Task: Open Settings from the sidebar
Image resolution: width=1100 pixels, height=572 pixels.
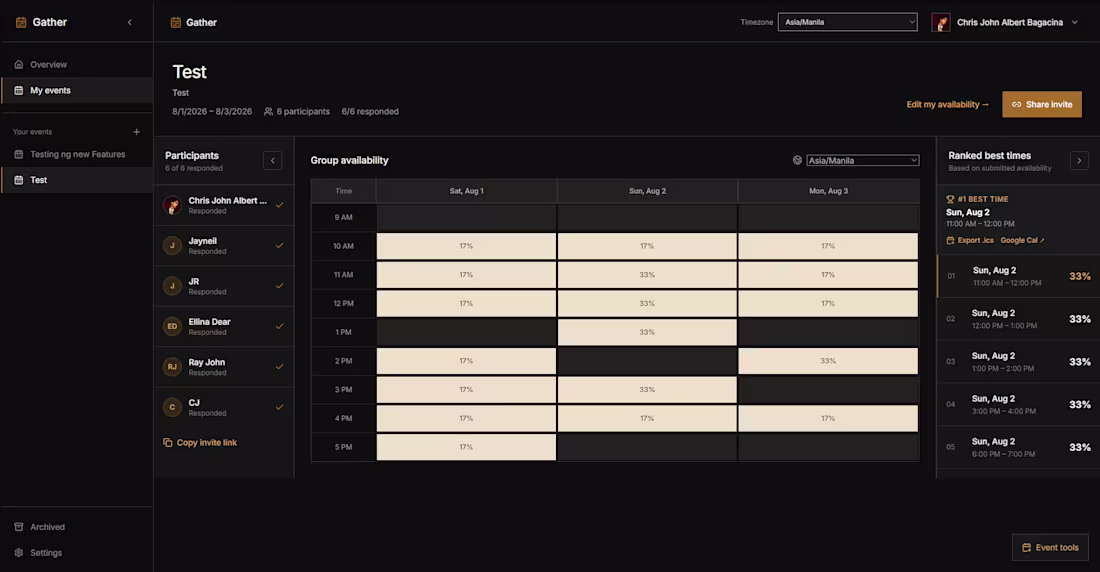Action: pyautogui.click(x=76, y=553)
